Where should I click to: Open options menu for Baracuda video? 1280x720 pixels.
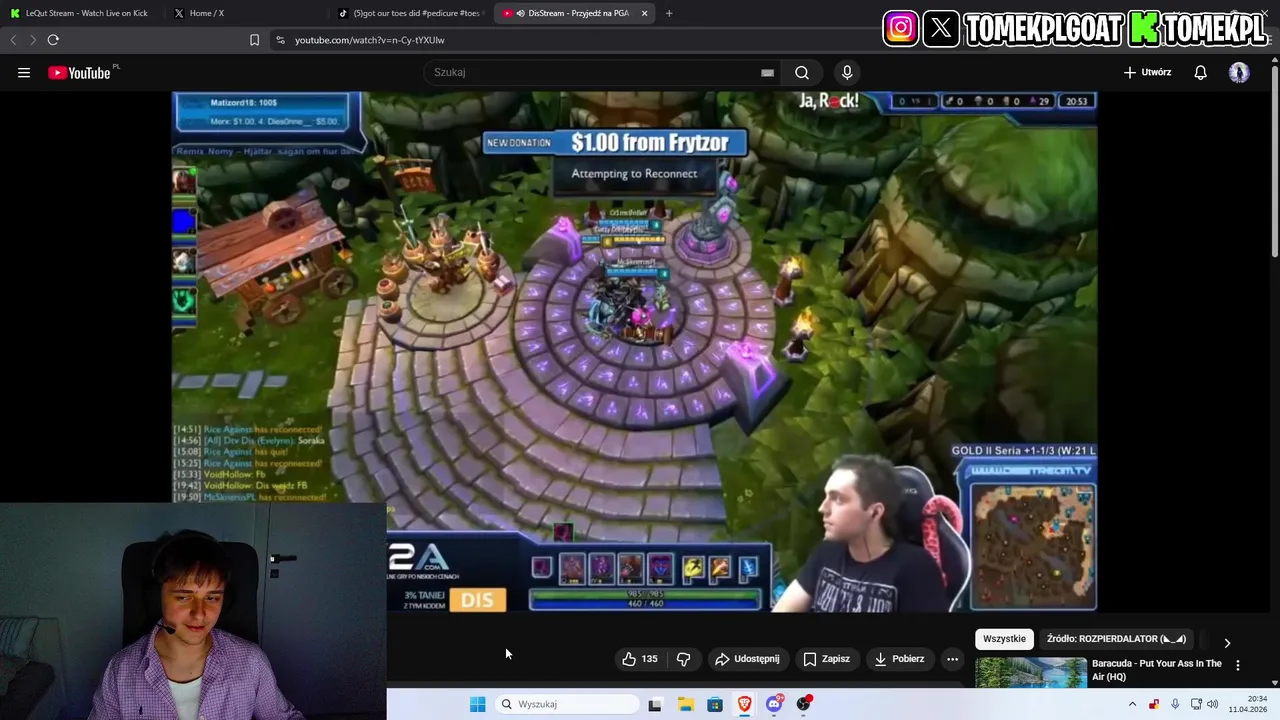pos(1238,665)
